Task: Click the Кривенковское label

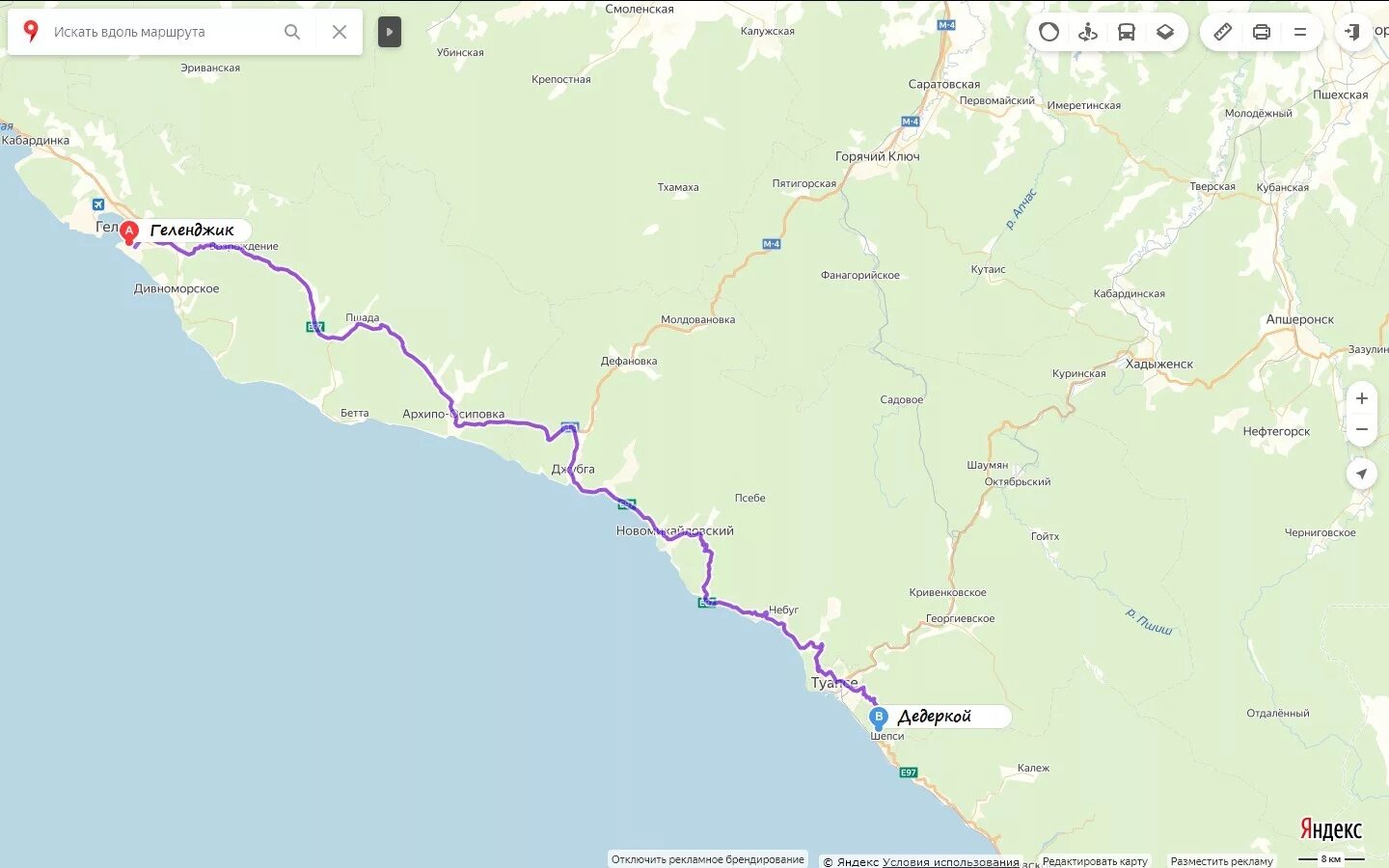Action: [947, 593]
